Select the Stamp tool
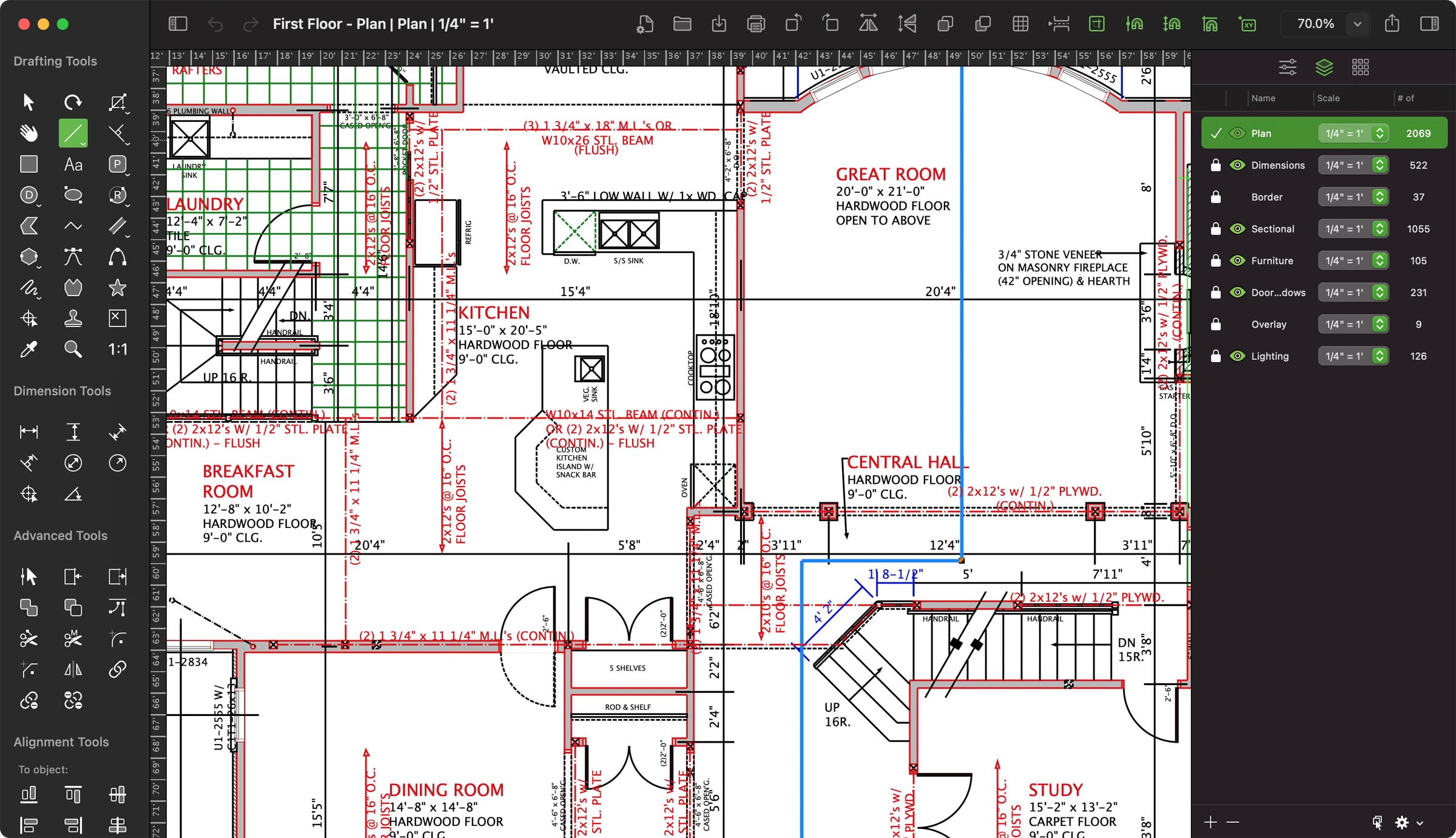 (x=73, y=318)
